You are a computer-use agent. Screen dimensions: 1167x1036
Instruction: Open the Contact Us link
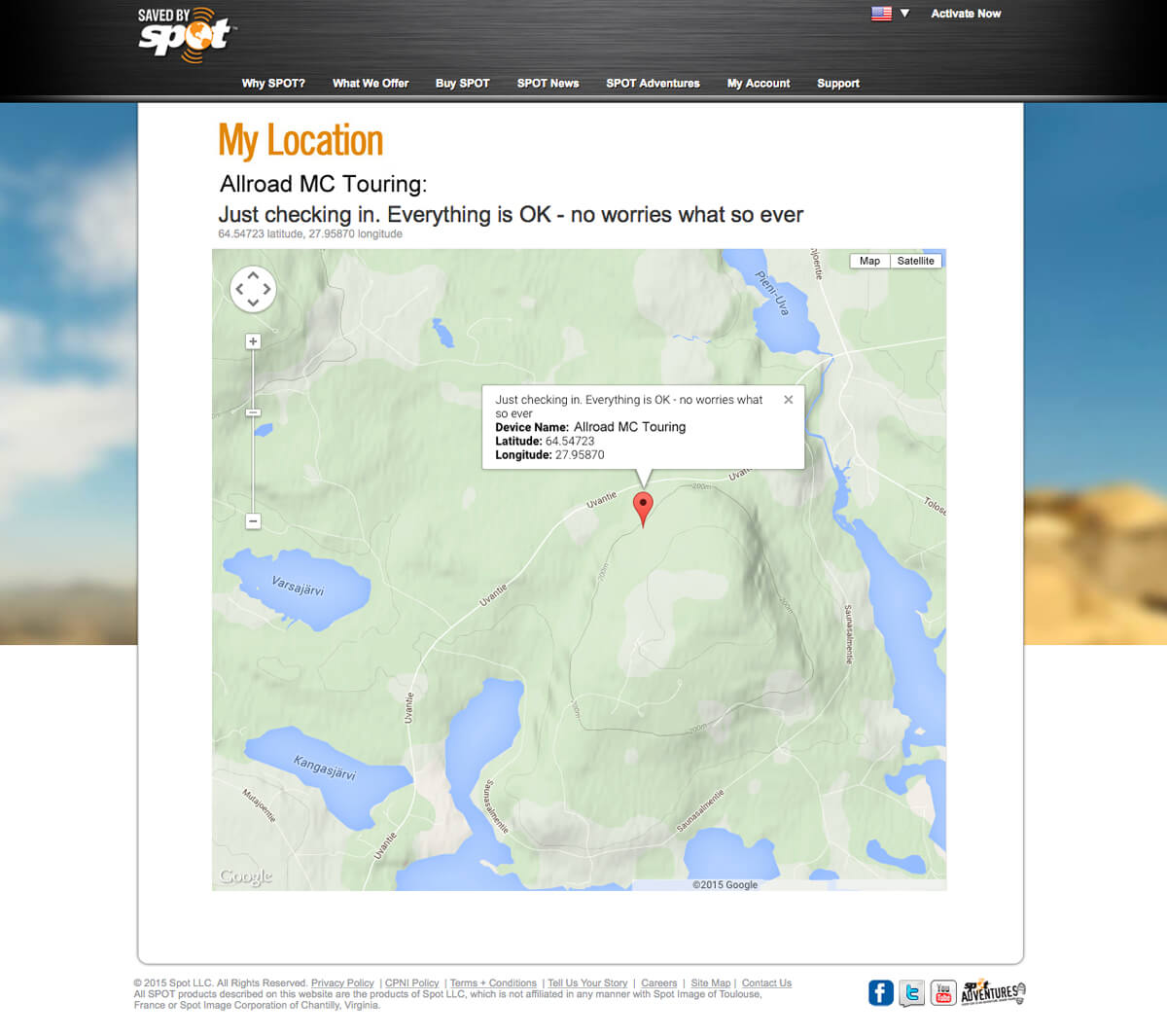(766, 983)
